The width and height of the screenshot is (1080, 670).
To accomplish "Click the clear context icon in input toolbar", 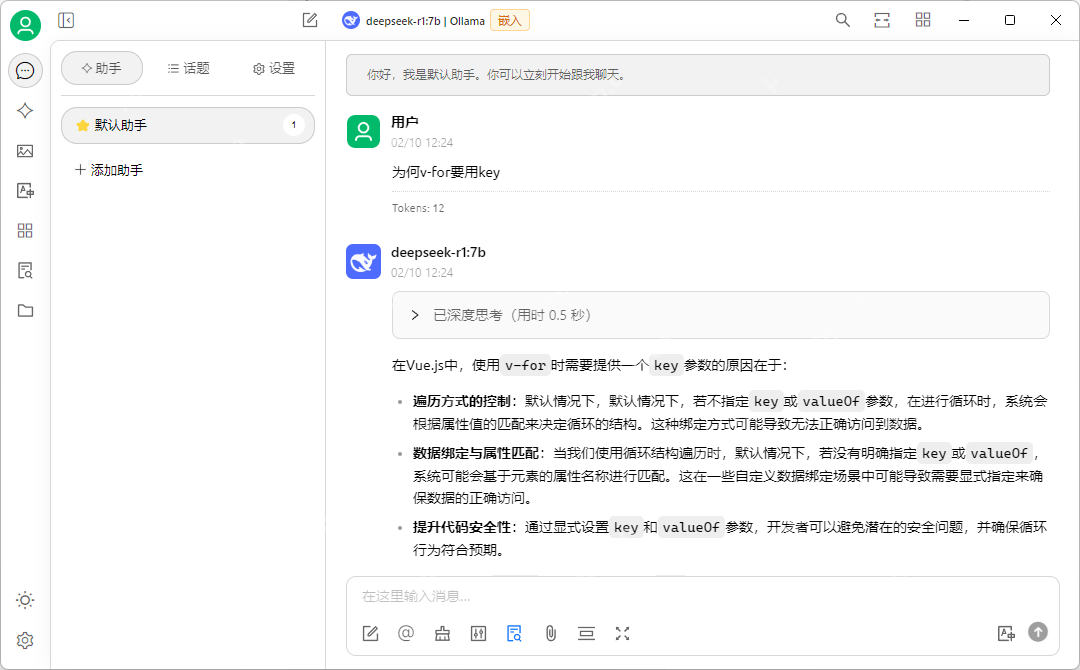I will [586, 634].
